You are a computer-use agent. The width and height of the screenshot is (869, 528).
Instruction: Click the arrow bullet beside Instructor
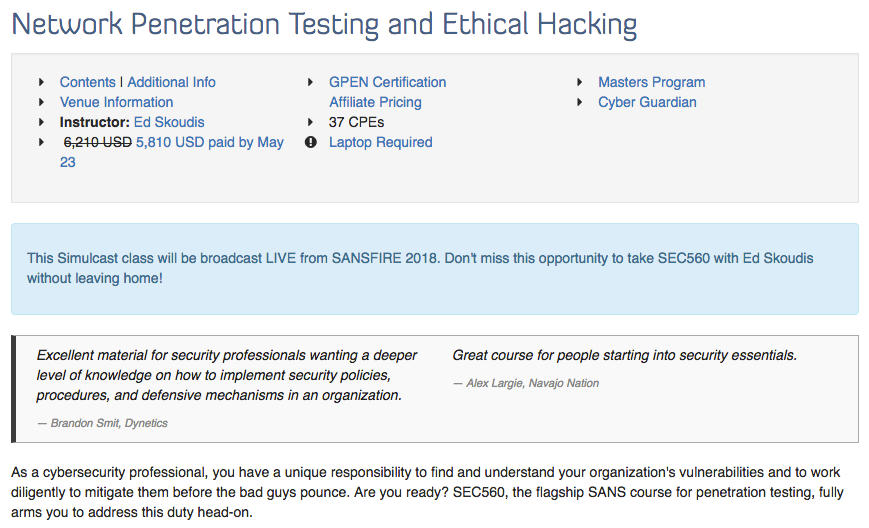pyautogui.click(x=42, y=122)
